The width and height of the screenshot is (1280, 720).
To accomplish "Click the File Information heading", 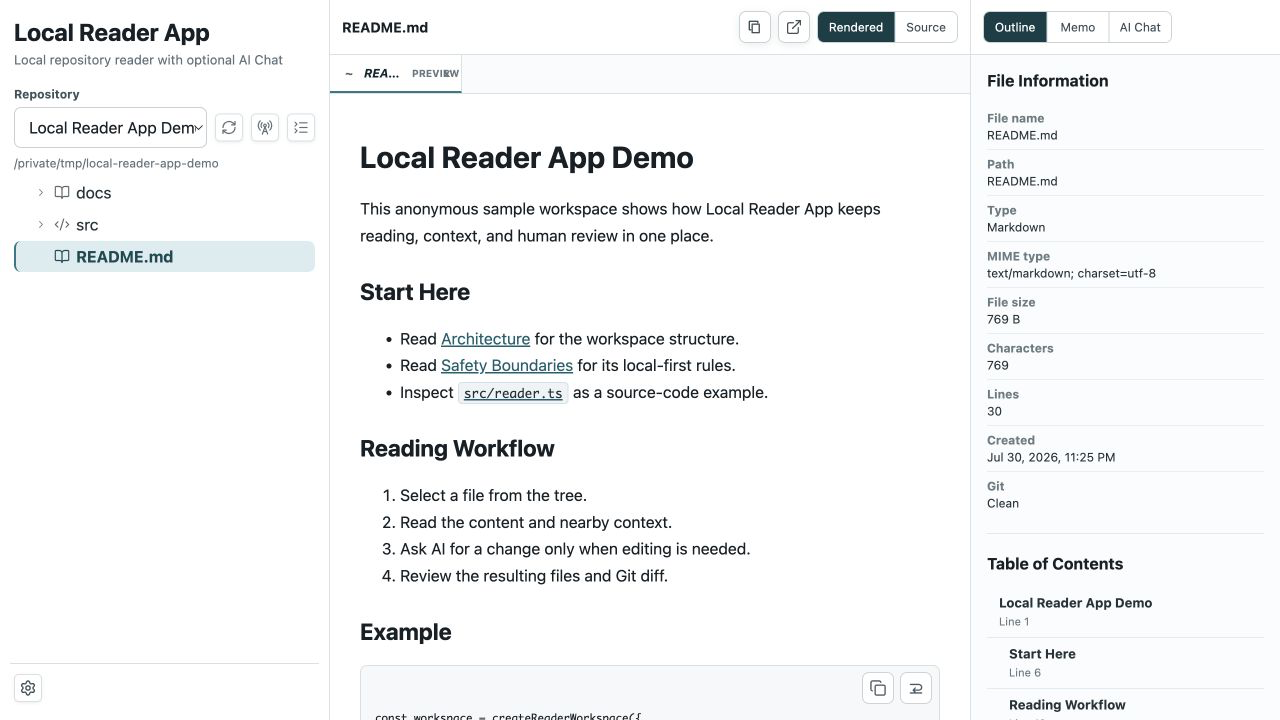I will coord(1047,81).
